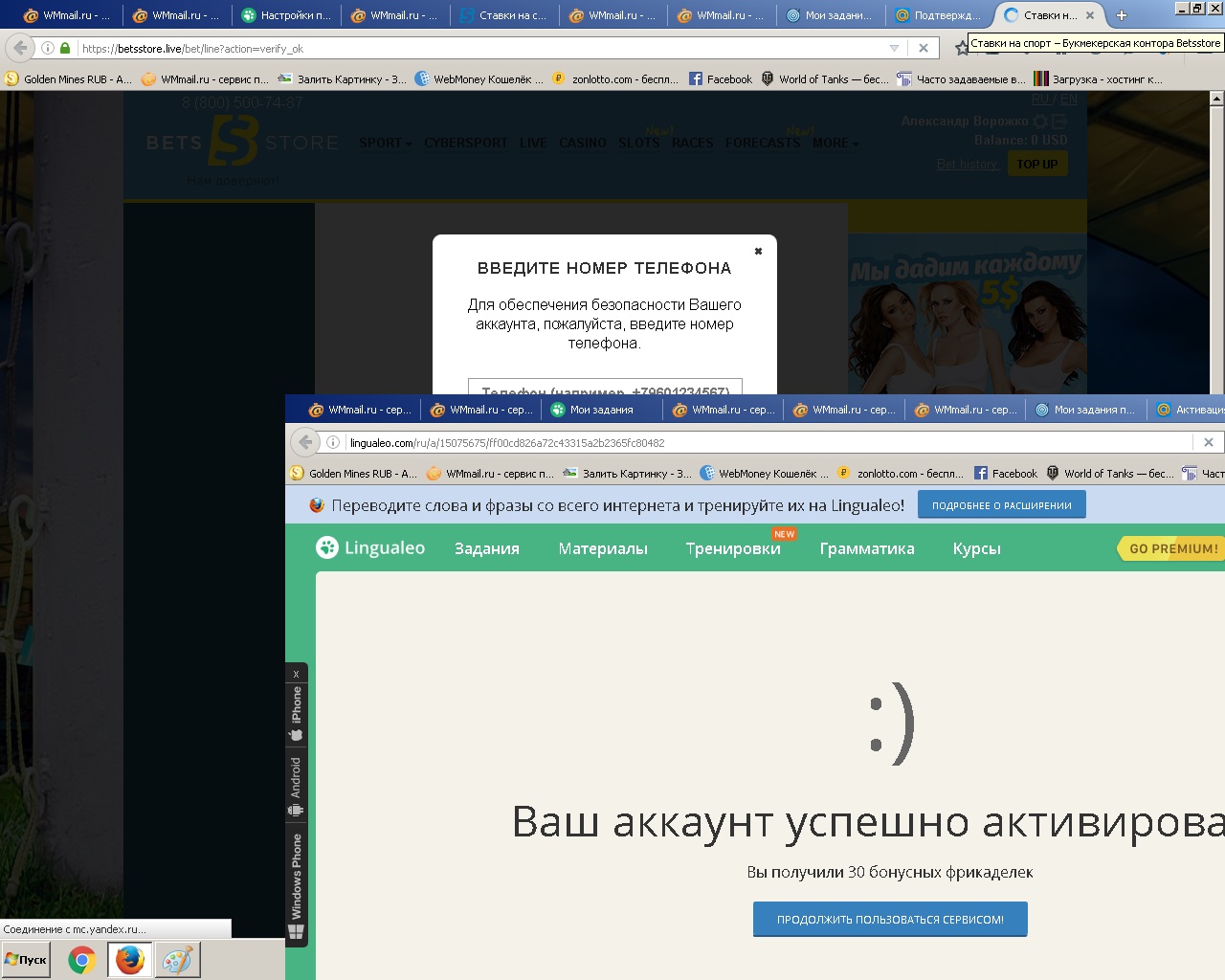Open Материалы in the Lingualeo menu
The image size is (1225, 980).
[603, 548]
